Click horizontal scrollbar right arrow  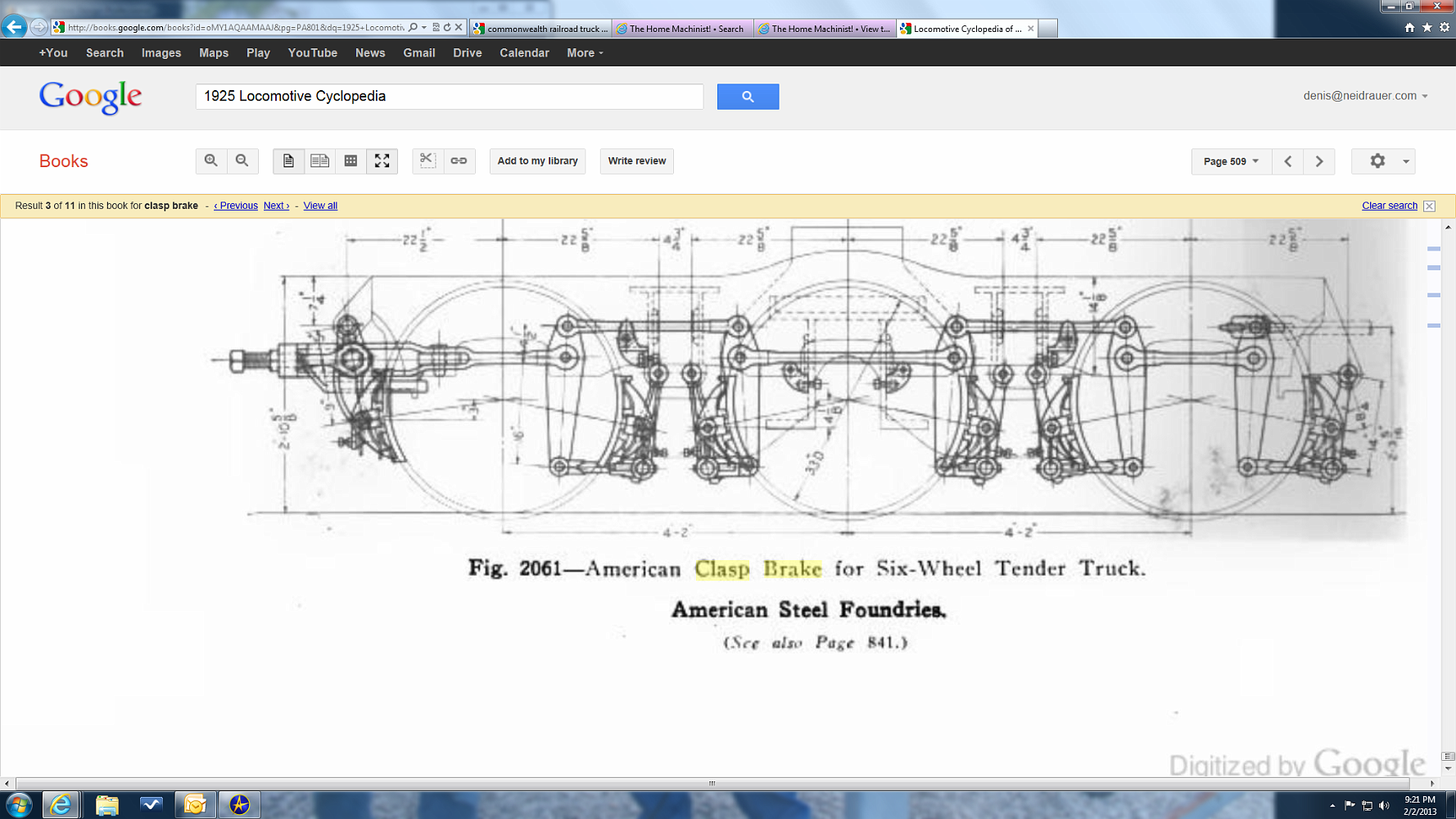(x=1431, y=784)
